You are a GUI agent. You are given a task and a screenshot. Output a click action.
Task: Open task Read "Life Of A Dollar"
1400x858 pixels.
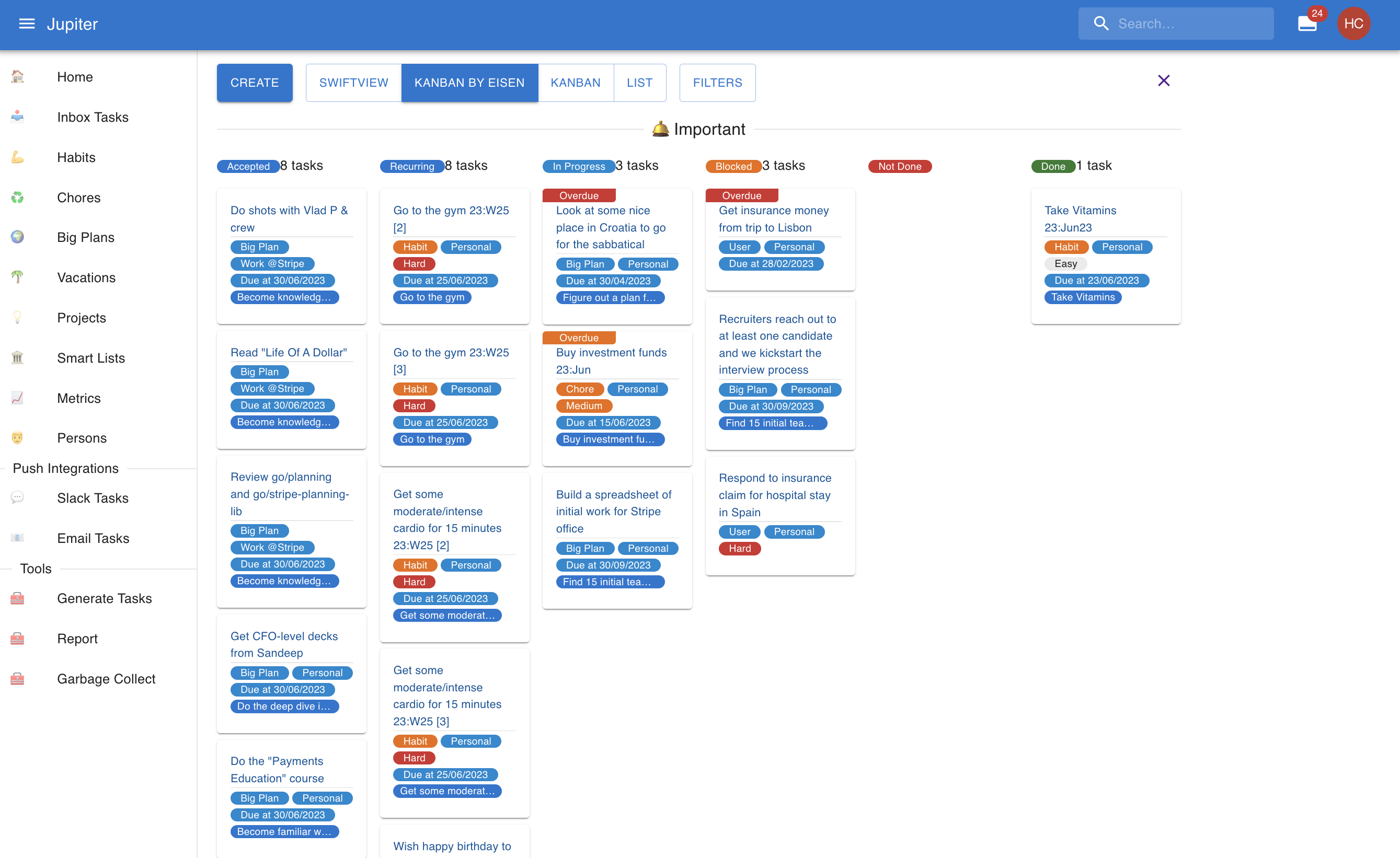pyautogui.click(x=289, y=352)
